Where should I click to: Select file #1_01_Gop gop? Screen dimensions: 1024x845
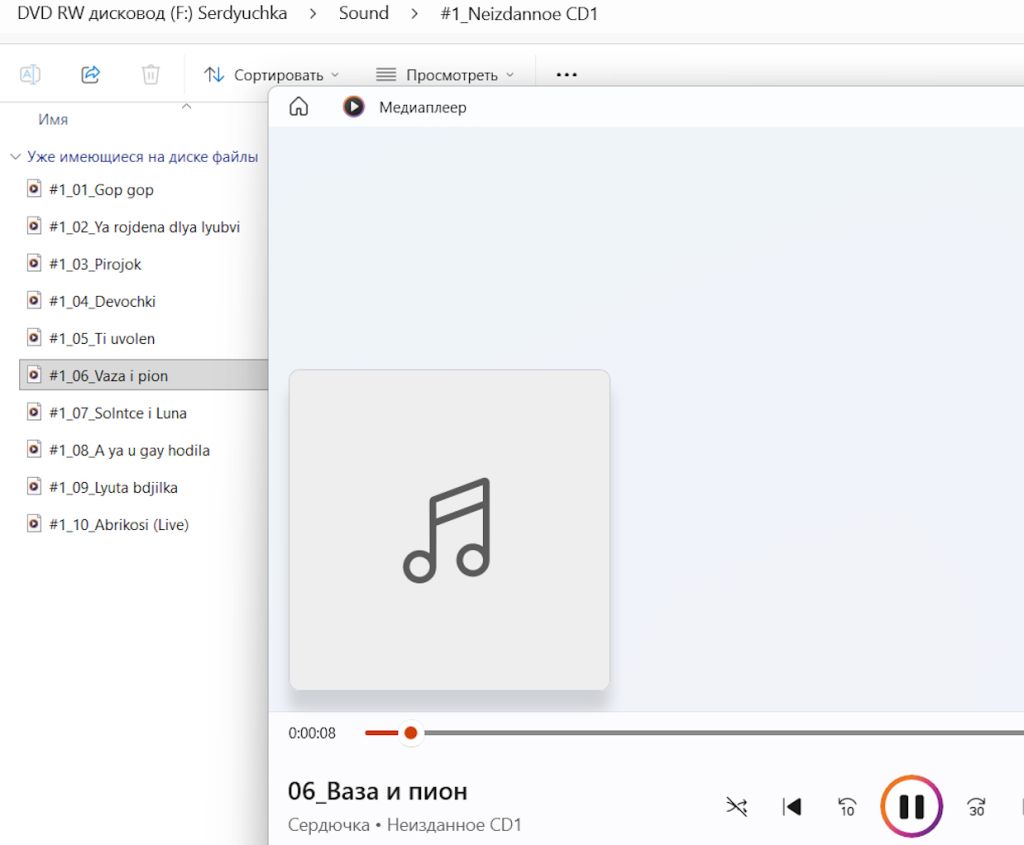(x=101, y=190)
